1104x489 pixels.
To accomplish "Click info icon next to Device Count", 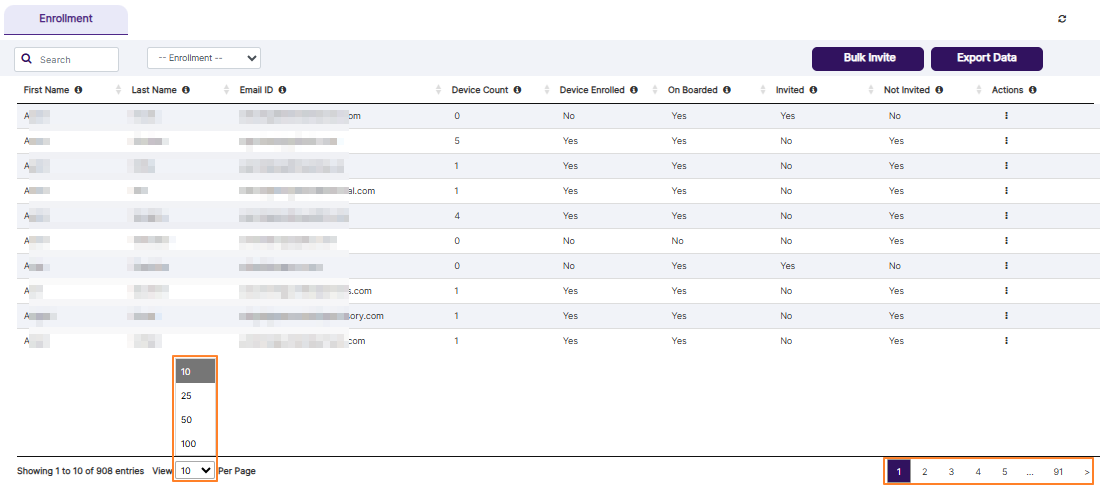I will [x=518, y=90].
